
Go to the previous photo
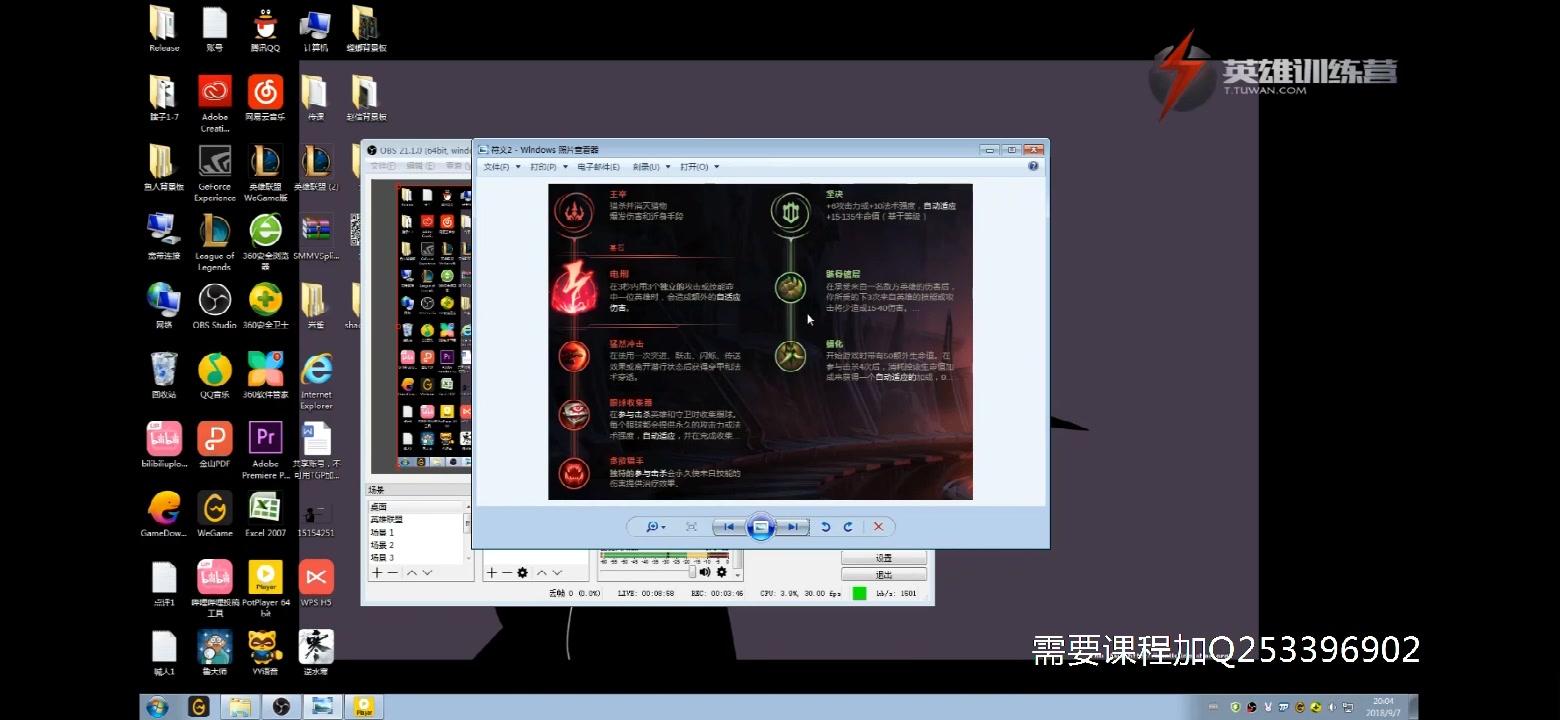(x=729, y=527)
